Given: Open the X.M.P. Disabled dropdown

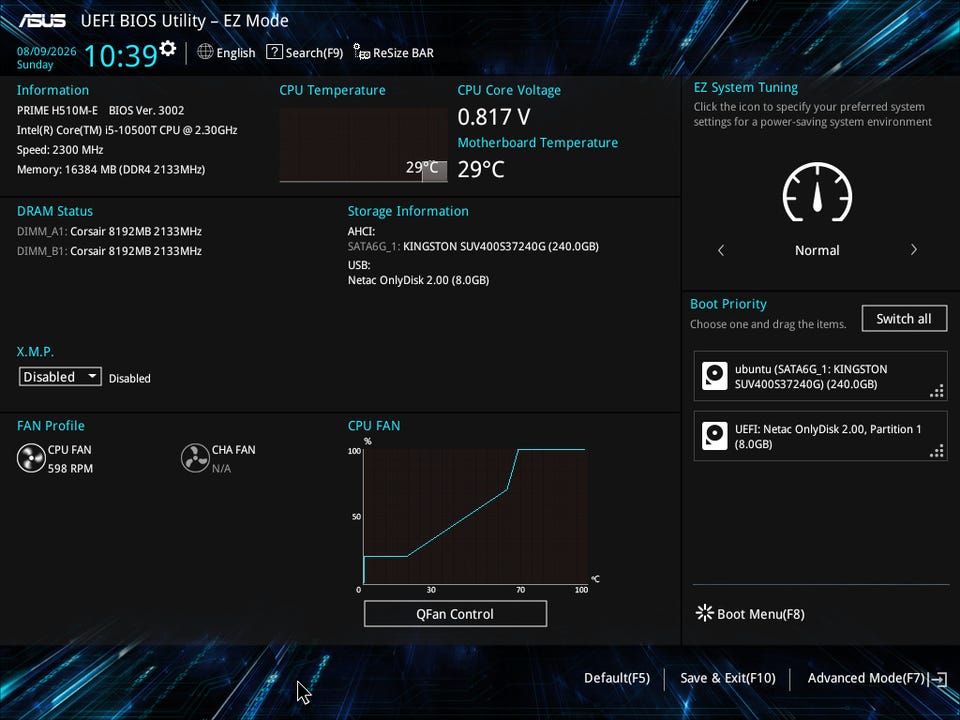Looking at the screenshot, I should click(x=60, y=377).
